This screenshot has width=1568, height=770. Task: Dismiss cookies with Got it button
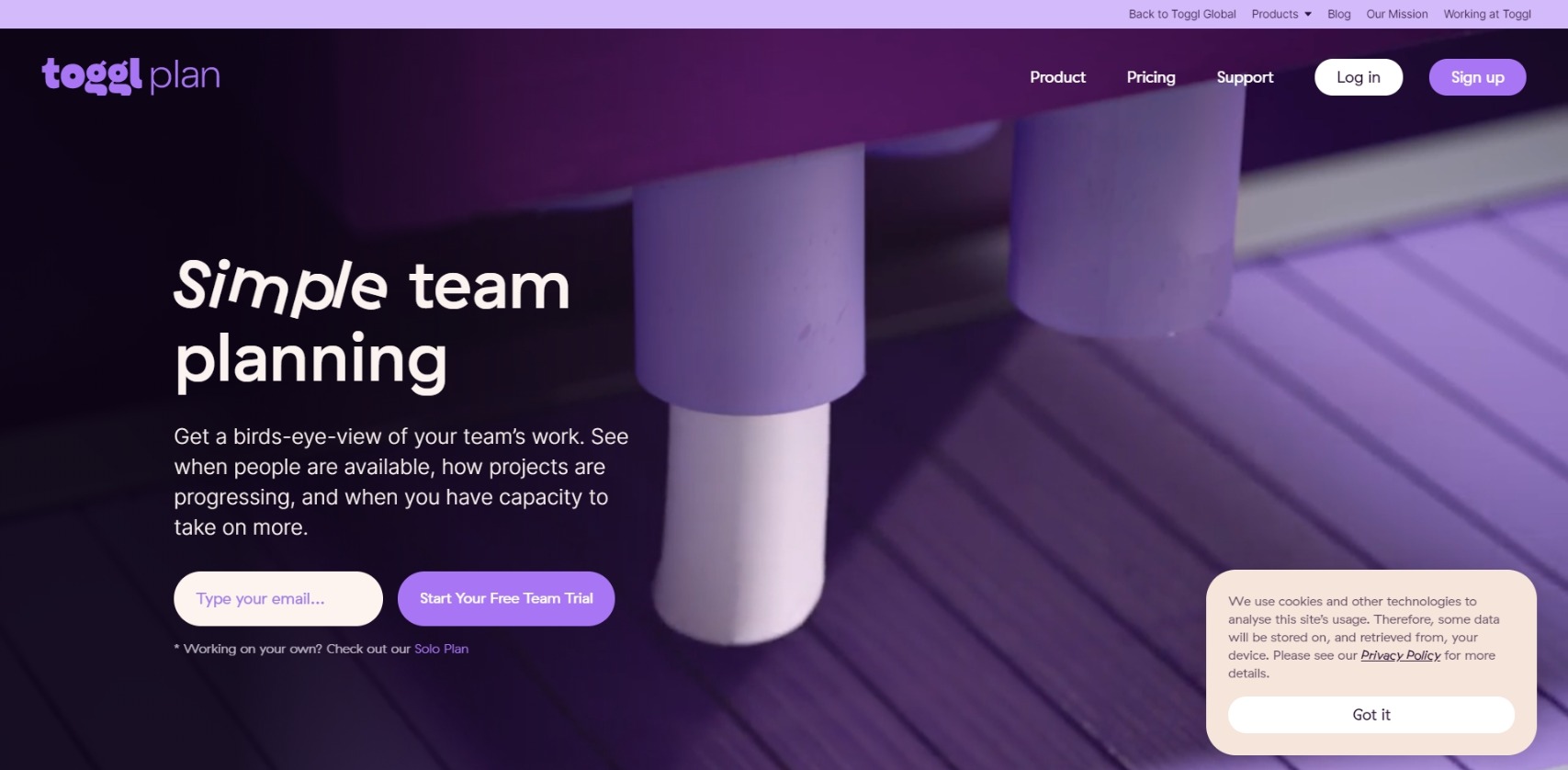[1371, 715]
